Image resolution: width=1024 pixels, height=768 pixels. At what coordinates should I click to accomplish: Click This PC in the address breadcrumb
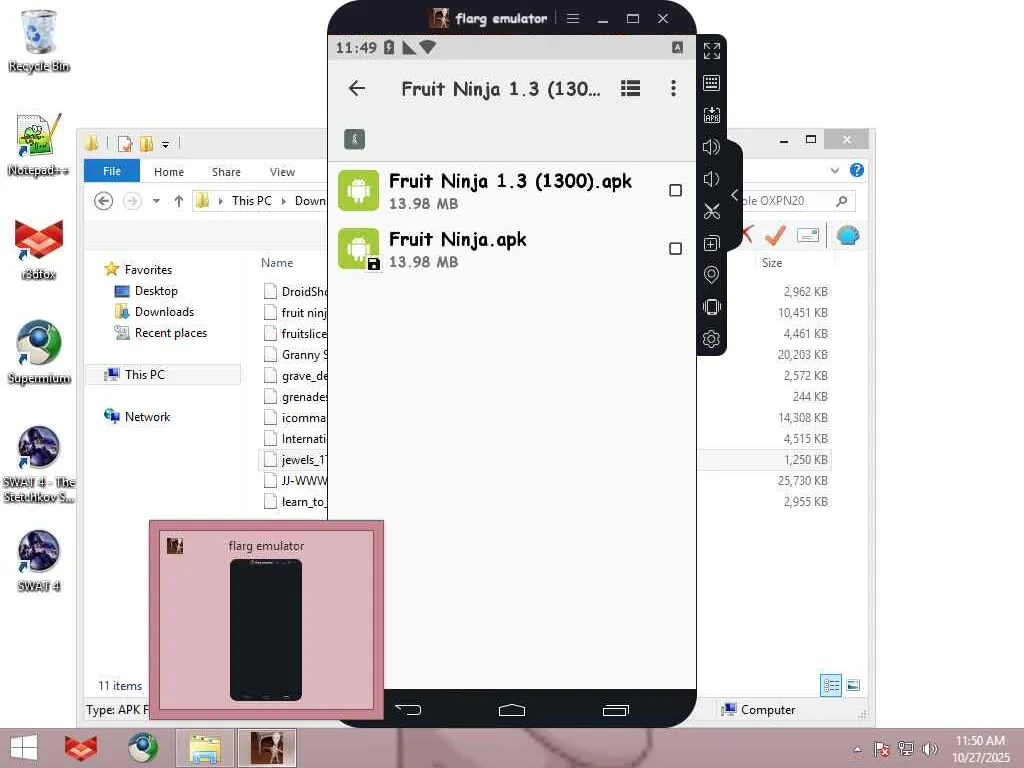251,200
